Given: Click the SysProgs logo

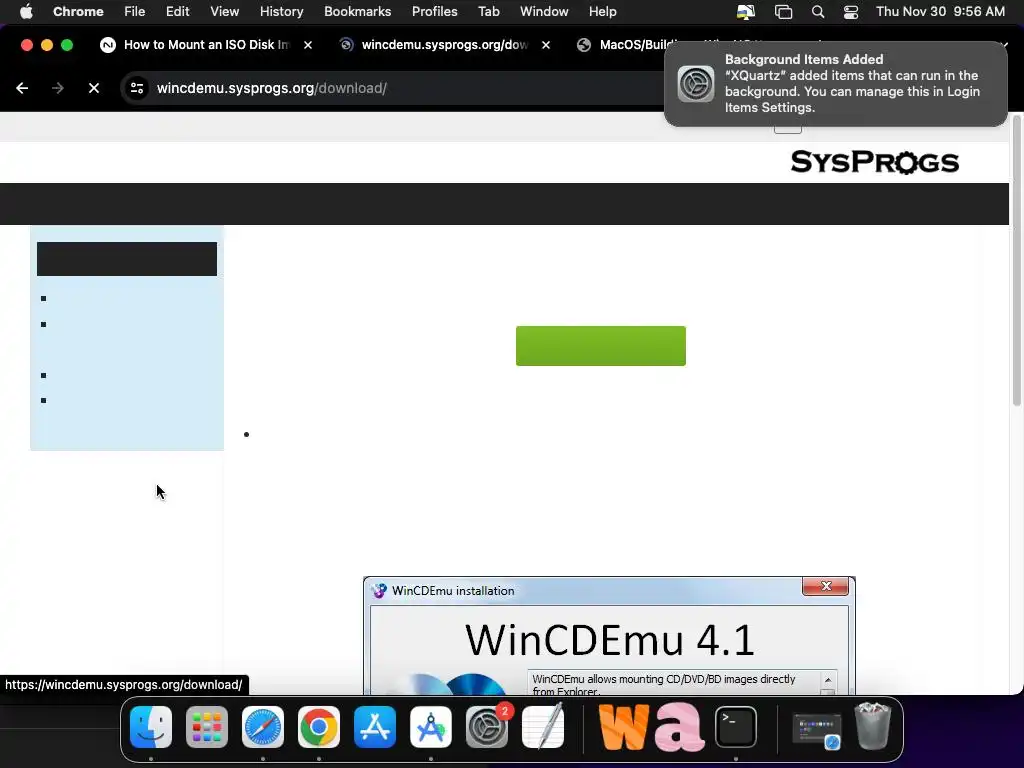Looking at the screenshot, I should point(874,162).
